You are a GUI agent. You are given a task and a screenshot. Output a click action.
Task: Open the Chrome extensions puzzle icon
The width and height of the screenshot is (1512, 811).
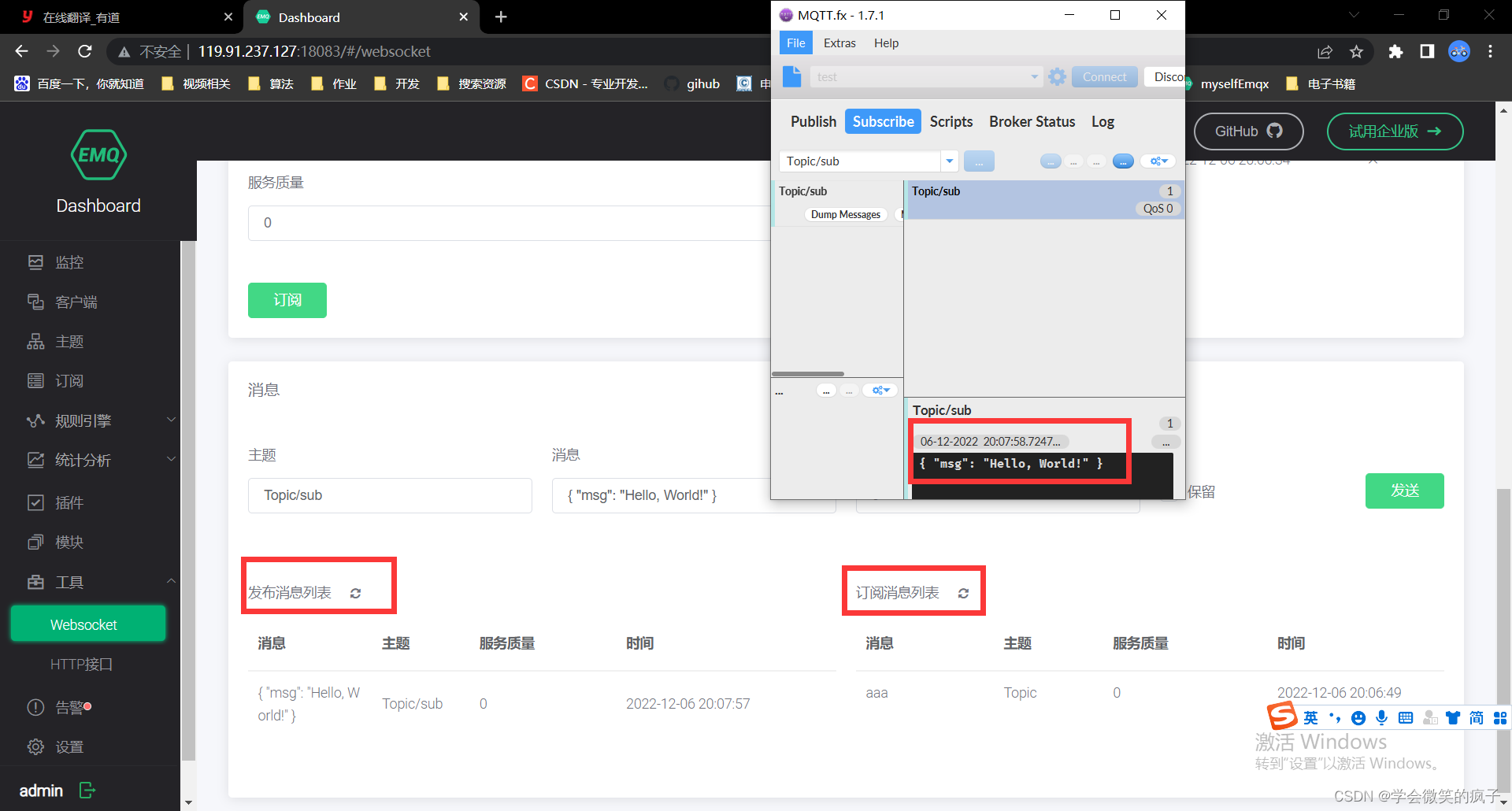coord(1395,52)
